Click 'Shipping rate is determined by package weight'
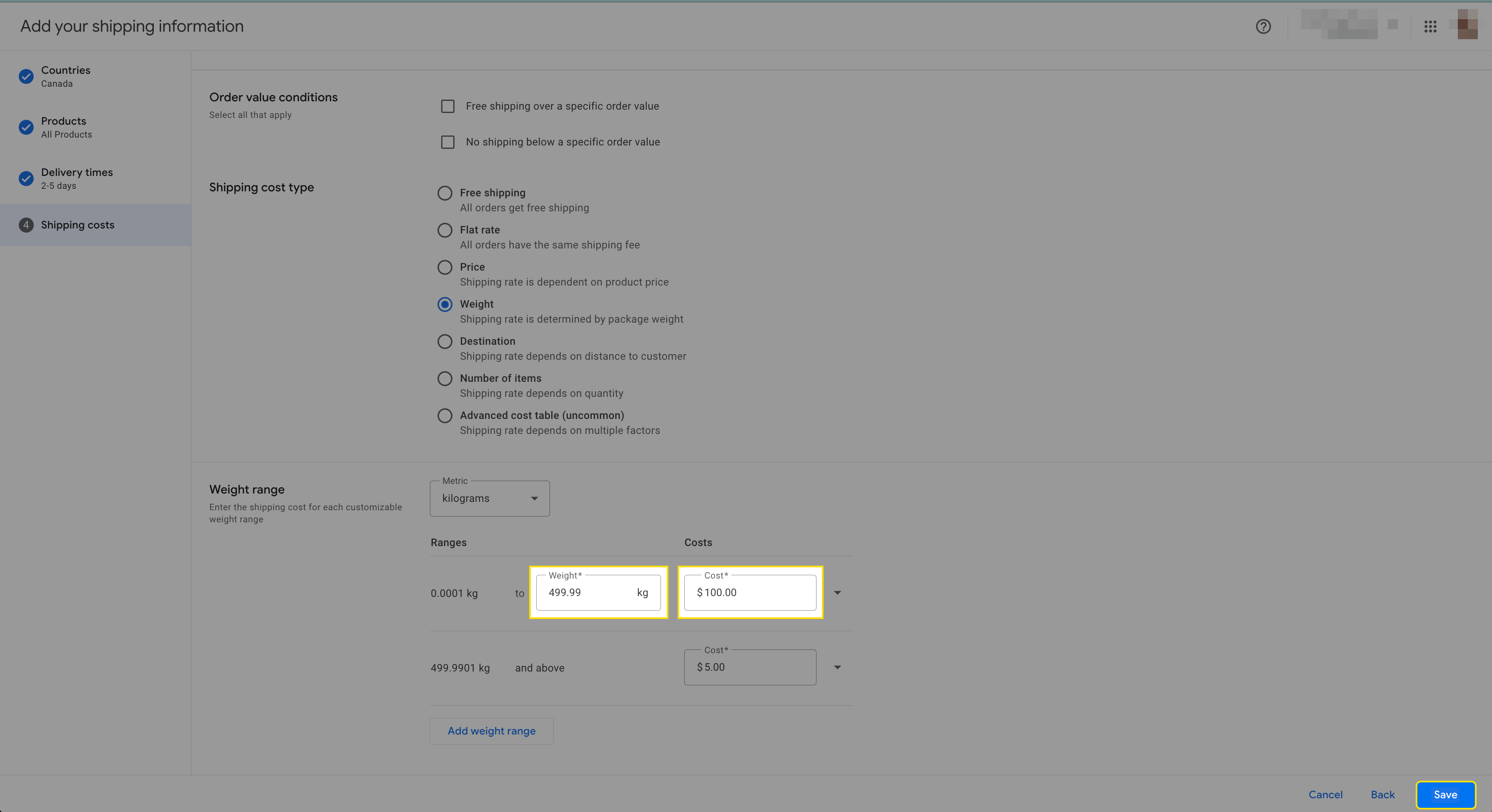Viewport: 1492px width, 812px height. tap(571, 319)
